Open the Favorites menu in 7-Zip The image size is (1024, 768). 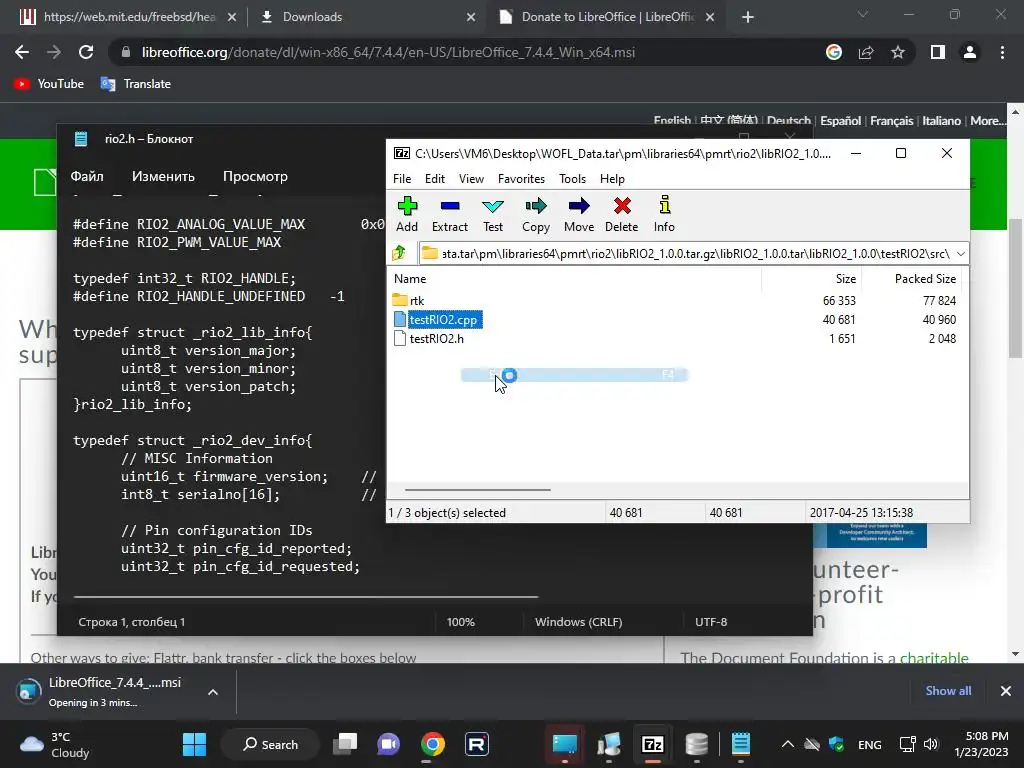click(521, 179)
